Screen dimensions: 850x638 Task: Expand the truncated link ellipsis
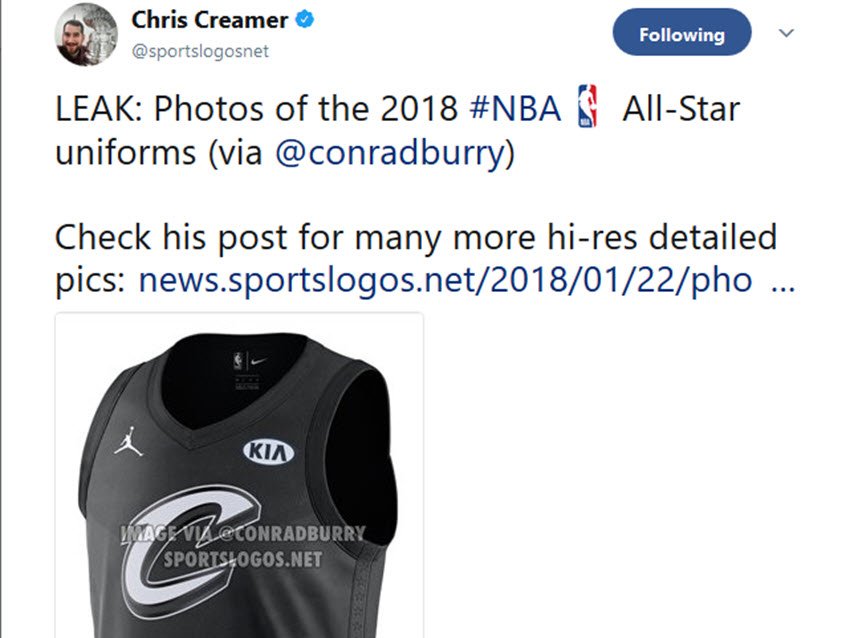tap(784, 281)
